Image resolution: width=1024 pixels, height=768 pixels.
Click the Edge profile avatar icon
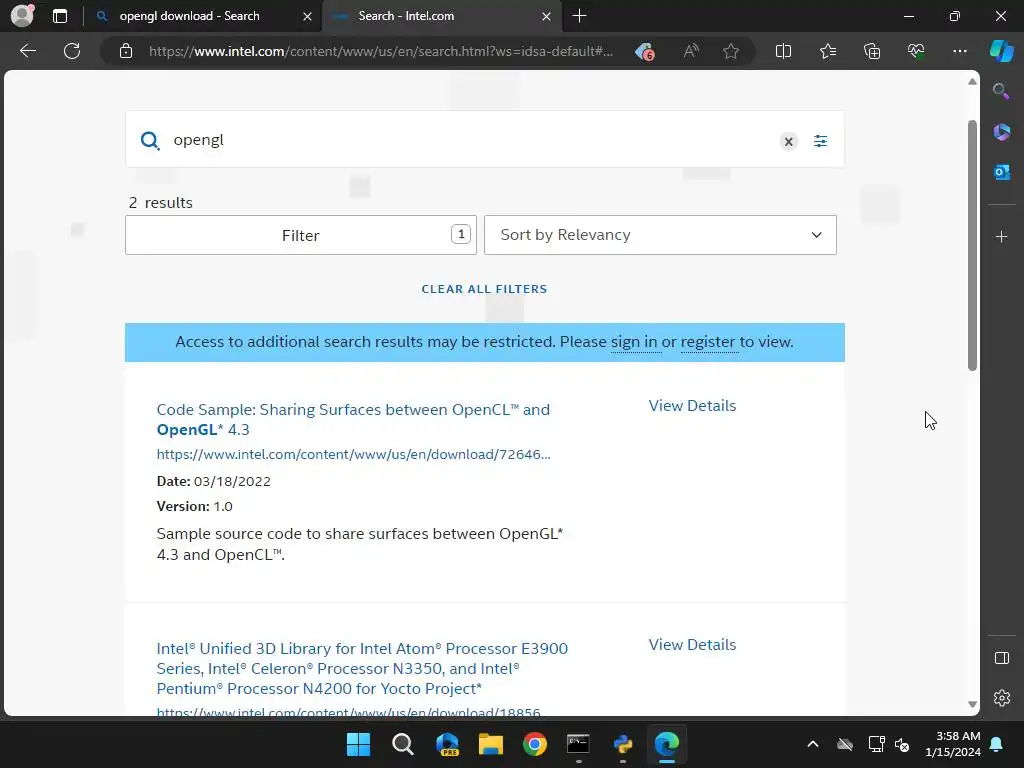tap(23, 16)
